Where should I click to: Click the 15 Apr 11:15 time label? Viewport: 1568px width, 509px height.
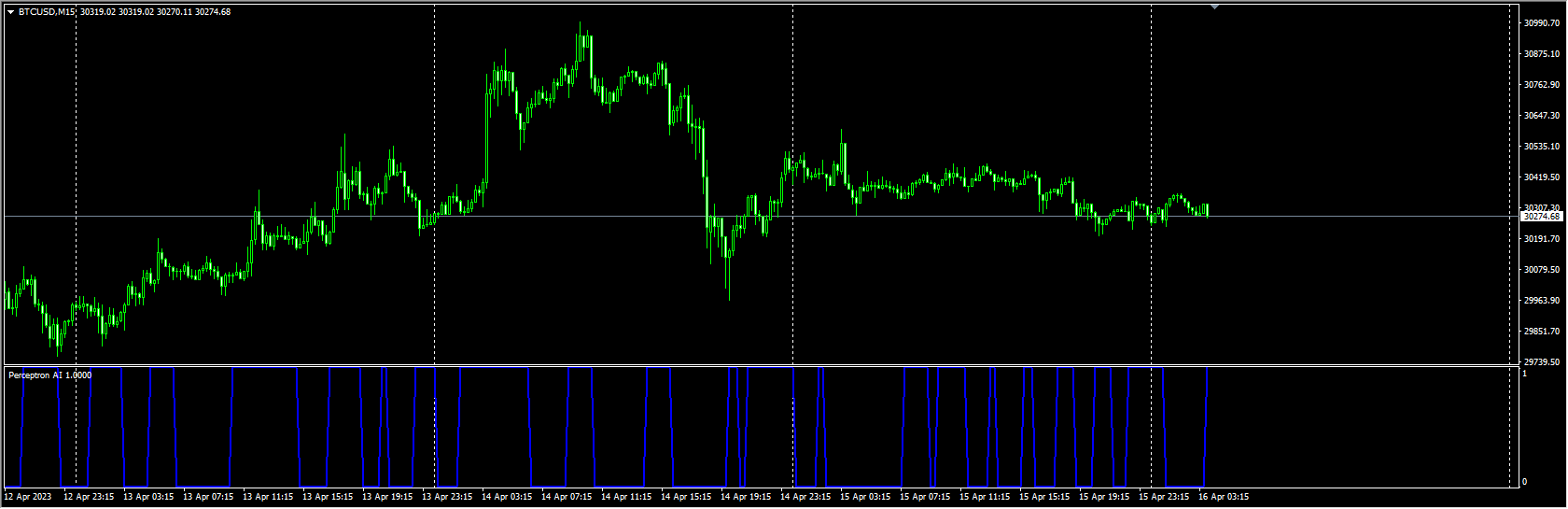(985, 497)
